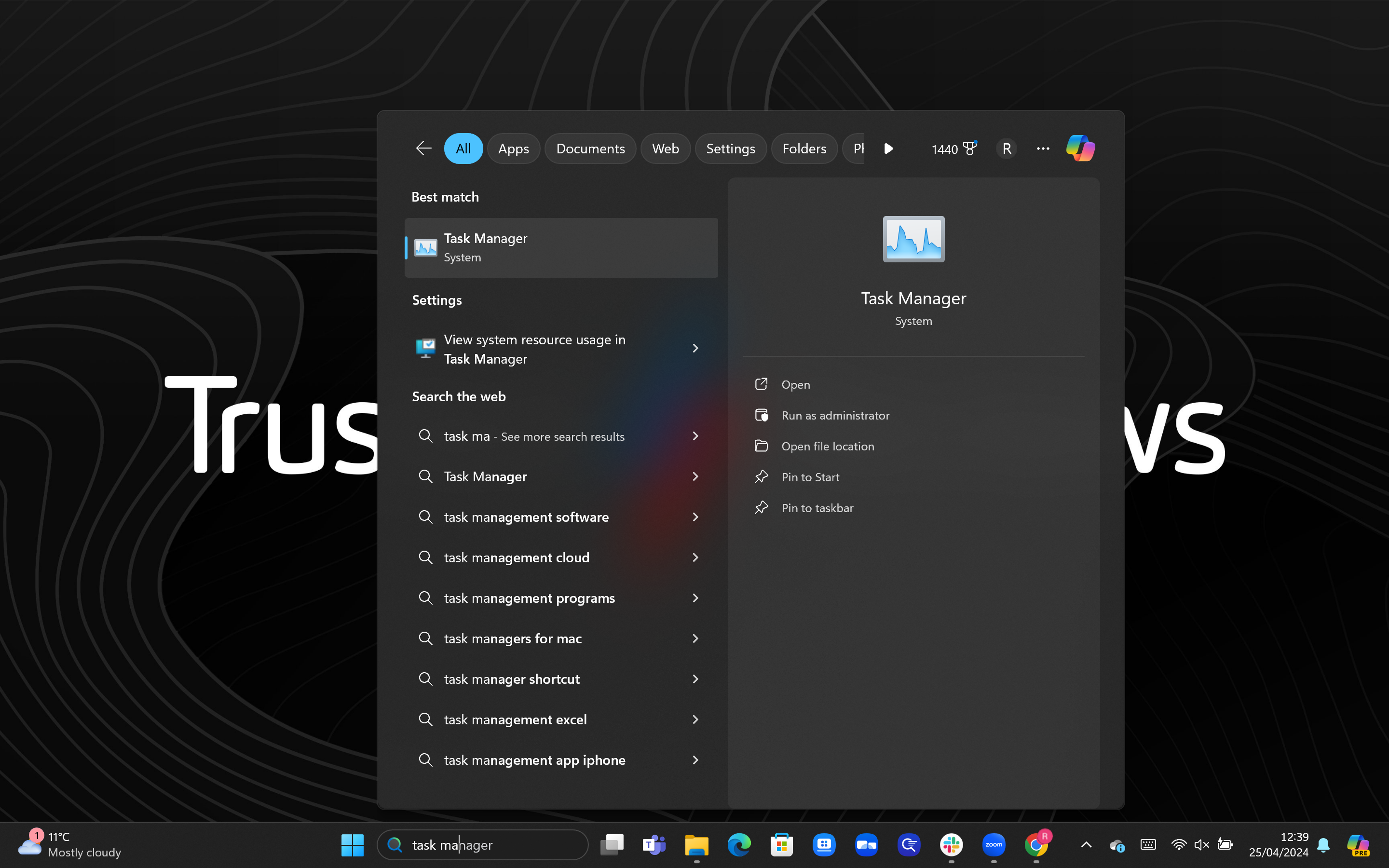Select 'task manager shortcut' suggestion
Screen dimensions: 1389x868
(x=561, y=679)
